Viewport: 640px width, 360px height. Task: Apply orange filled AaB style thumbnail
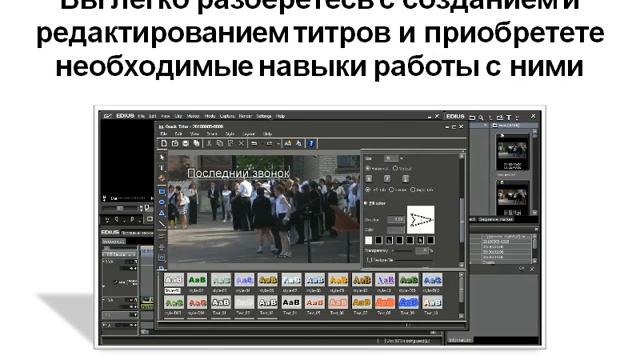[385, 302]
